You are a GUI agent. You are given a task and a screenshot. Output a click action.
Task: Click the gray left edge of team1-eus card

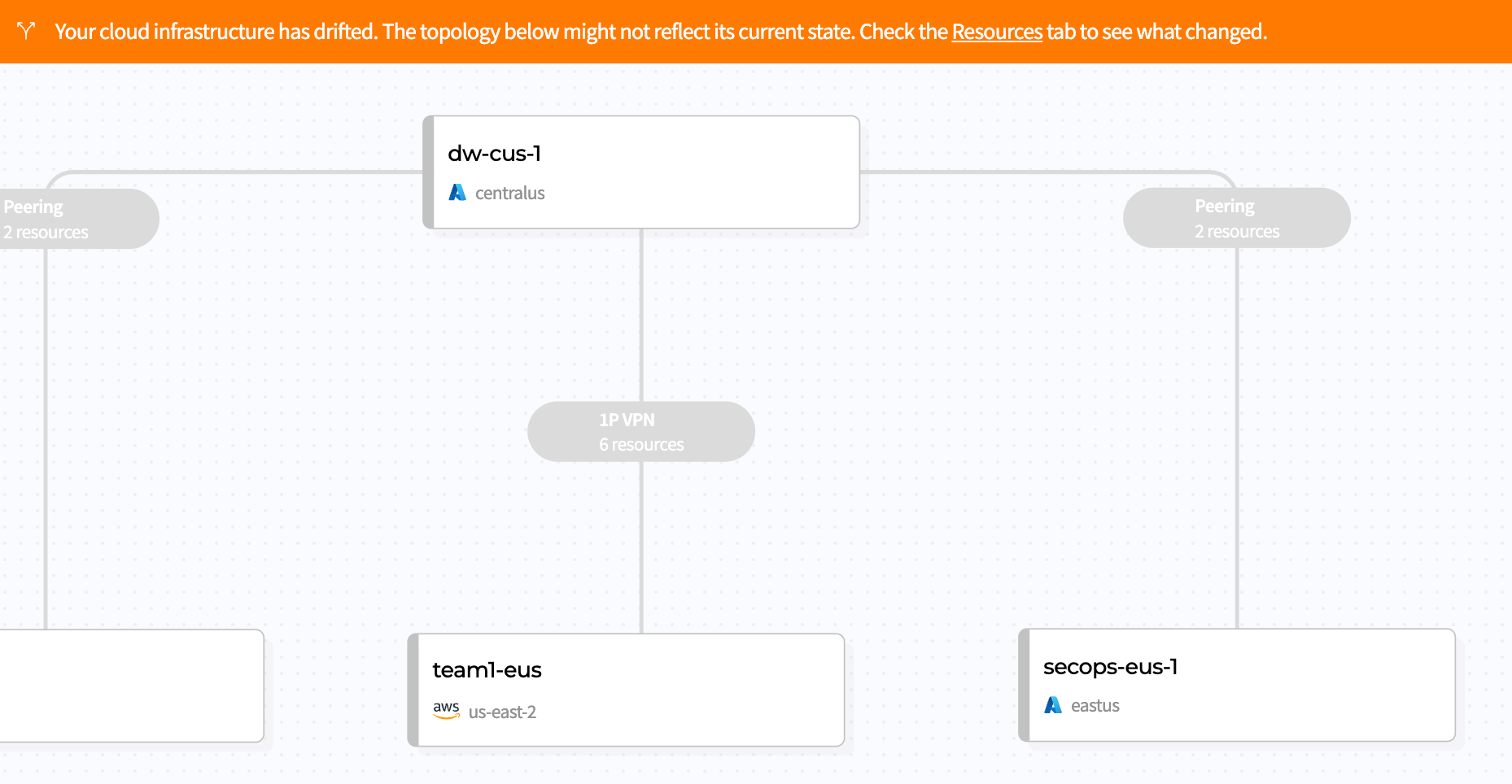tap(413, 690)
